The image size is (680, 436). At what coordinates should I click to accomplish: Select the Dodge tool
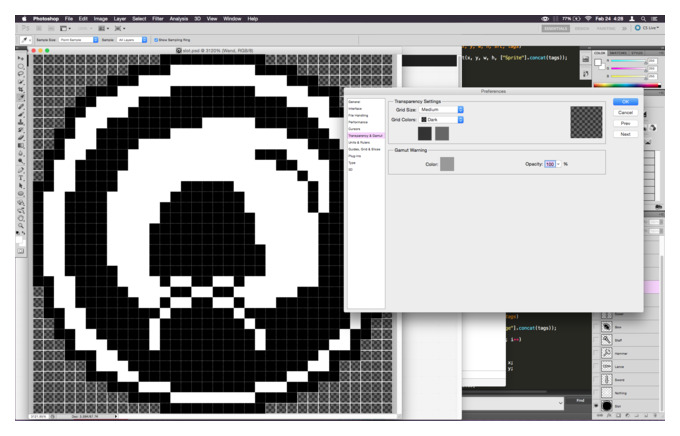20,161
